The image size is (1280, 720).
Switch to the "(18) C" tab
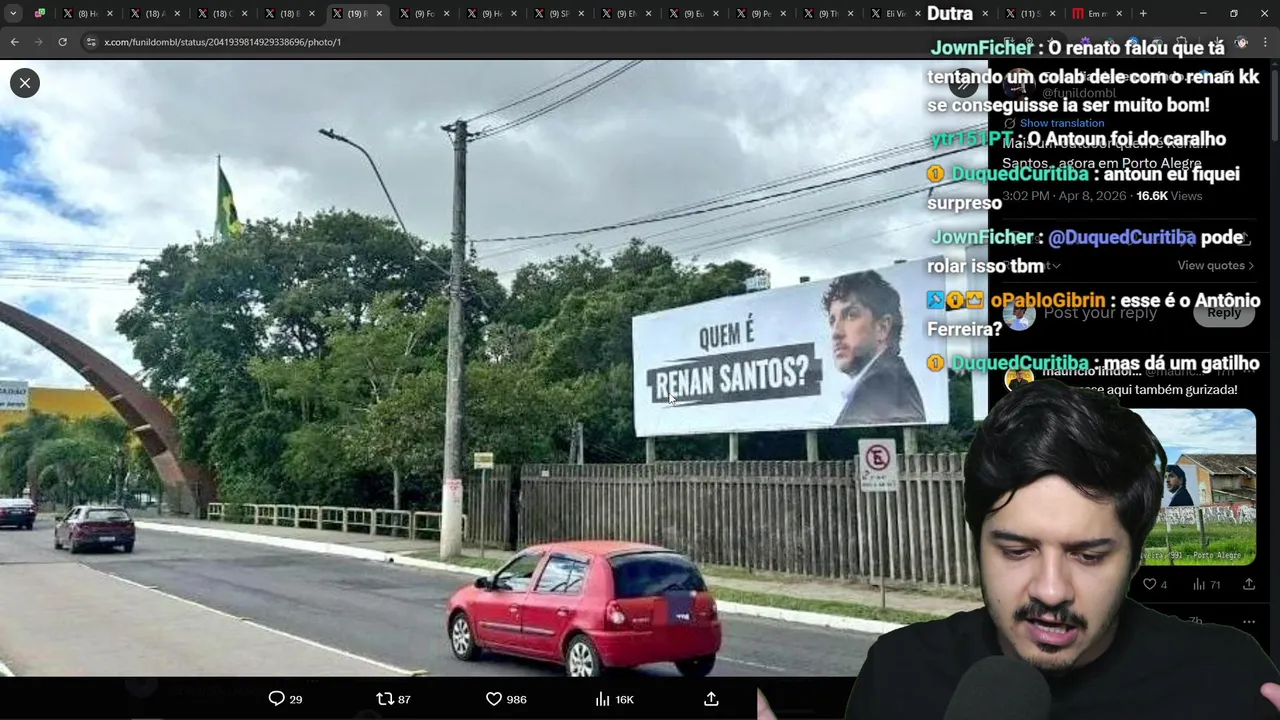point(221,13)
